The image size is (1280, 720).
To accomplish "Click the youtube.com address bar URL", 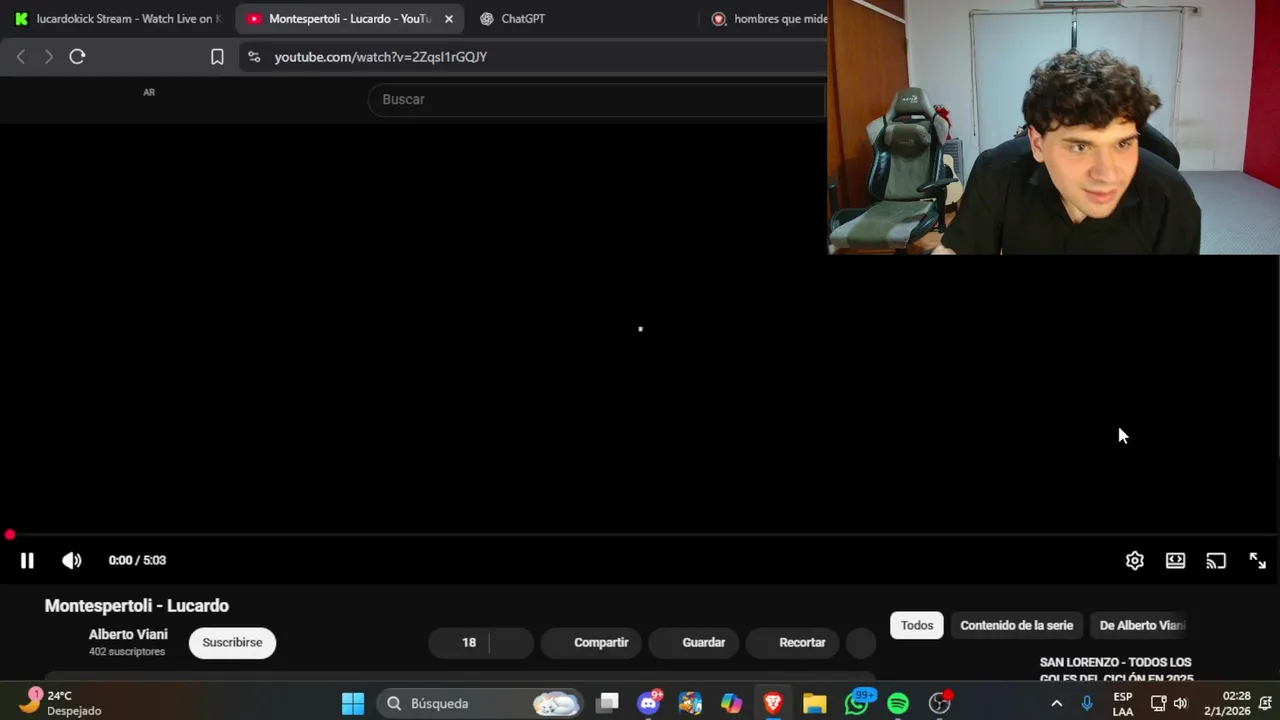I will (380, 57).
